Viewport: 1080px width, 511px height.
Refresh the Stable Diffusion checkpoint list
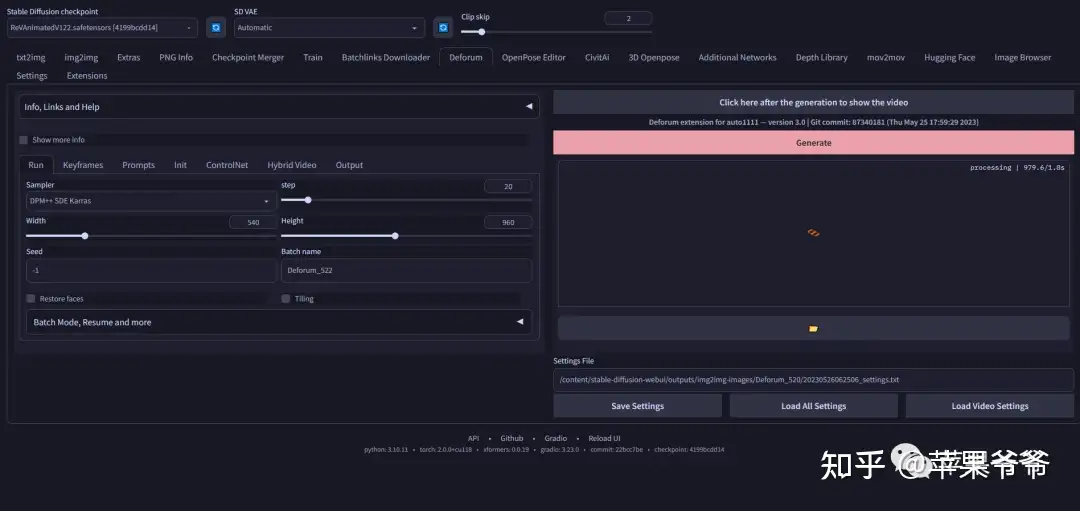pos(216,28)
